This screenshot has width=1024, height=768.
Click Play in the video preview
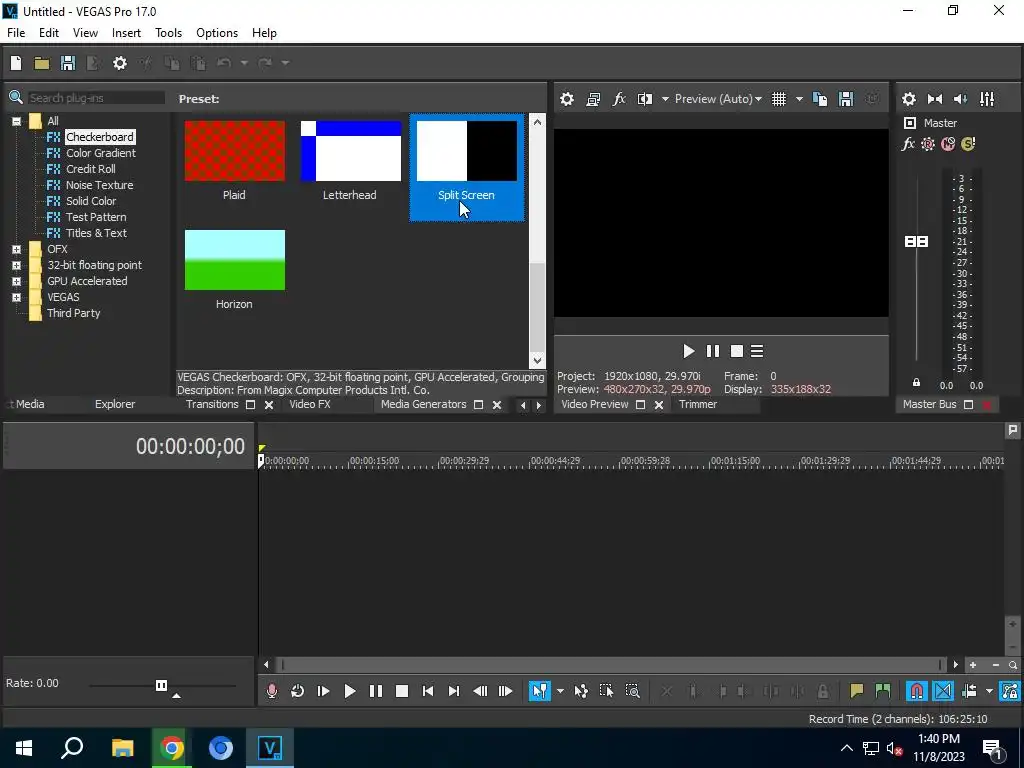coord(688,351)
